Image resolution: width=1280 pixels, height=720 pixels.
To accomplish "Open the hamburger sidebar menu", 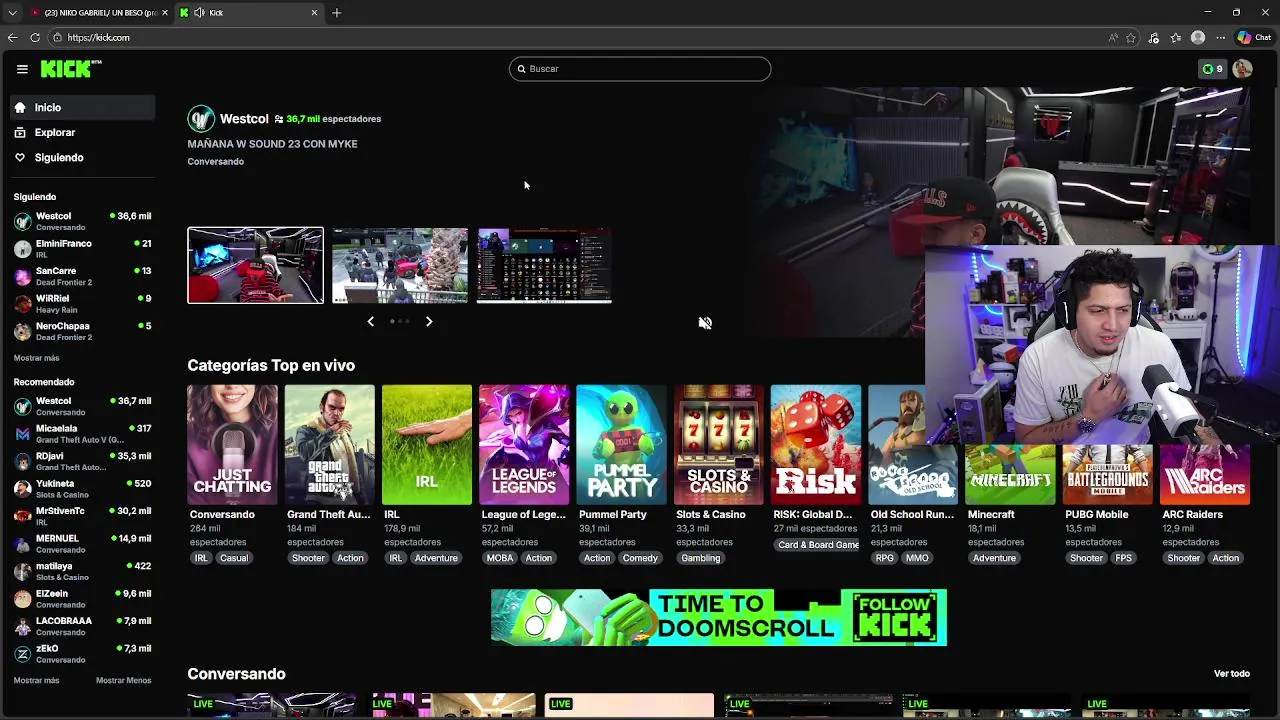I will (x=22, y=69).
